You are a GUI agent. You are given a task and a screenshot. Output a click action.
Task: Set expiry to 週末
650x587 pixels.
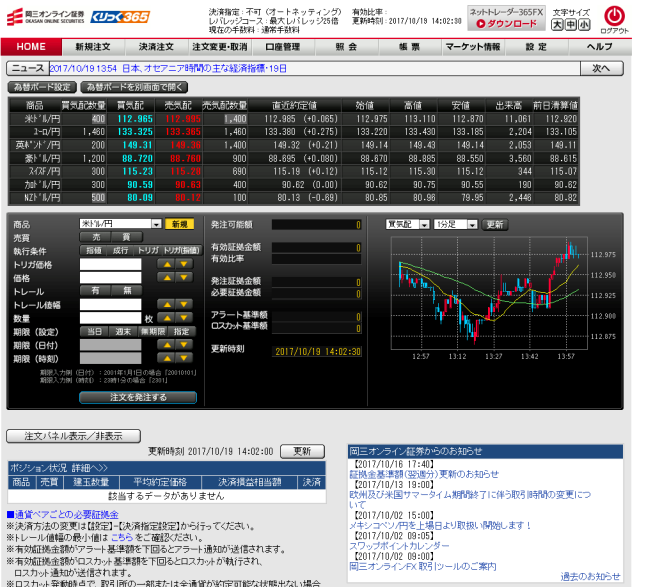[123, 332]
